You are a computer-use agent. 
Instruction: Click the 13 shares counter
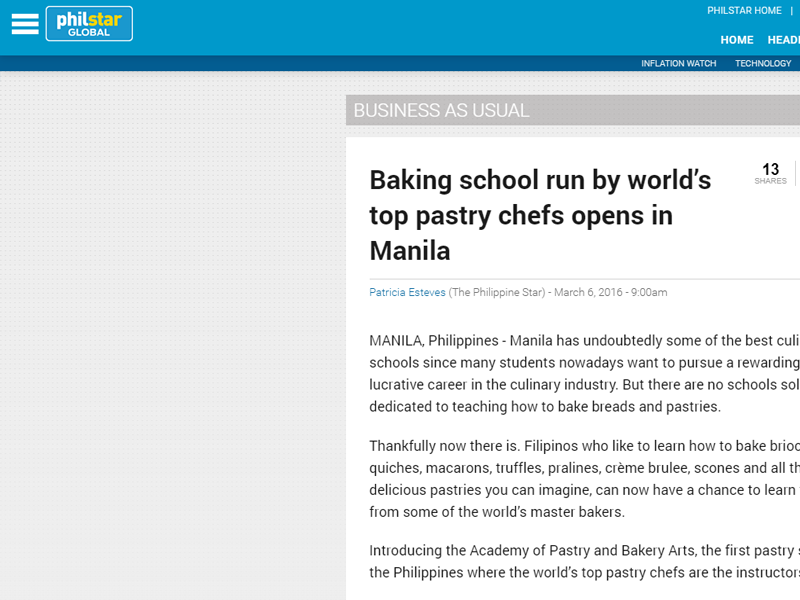coord(770,173)
